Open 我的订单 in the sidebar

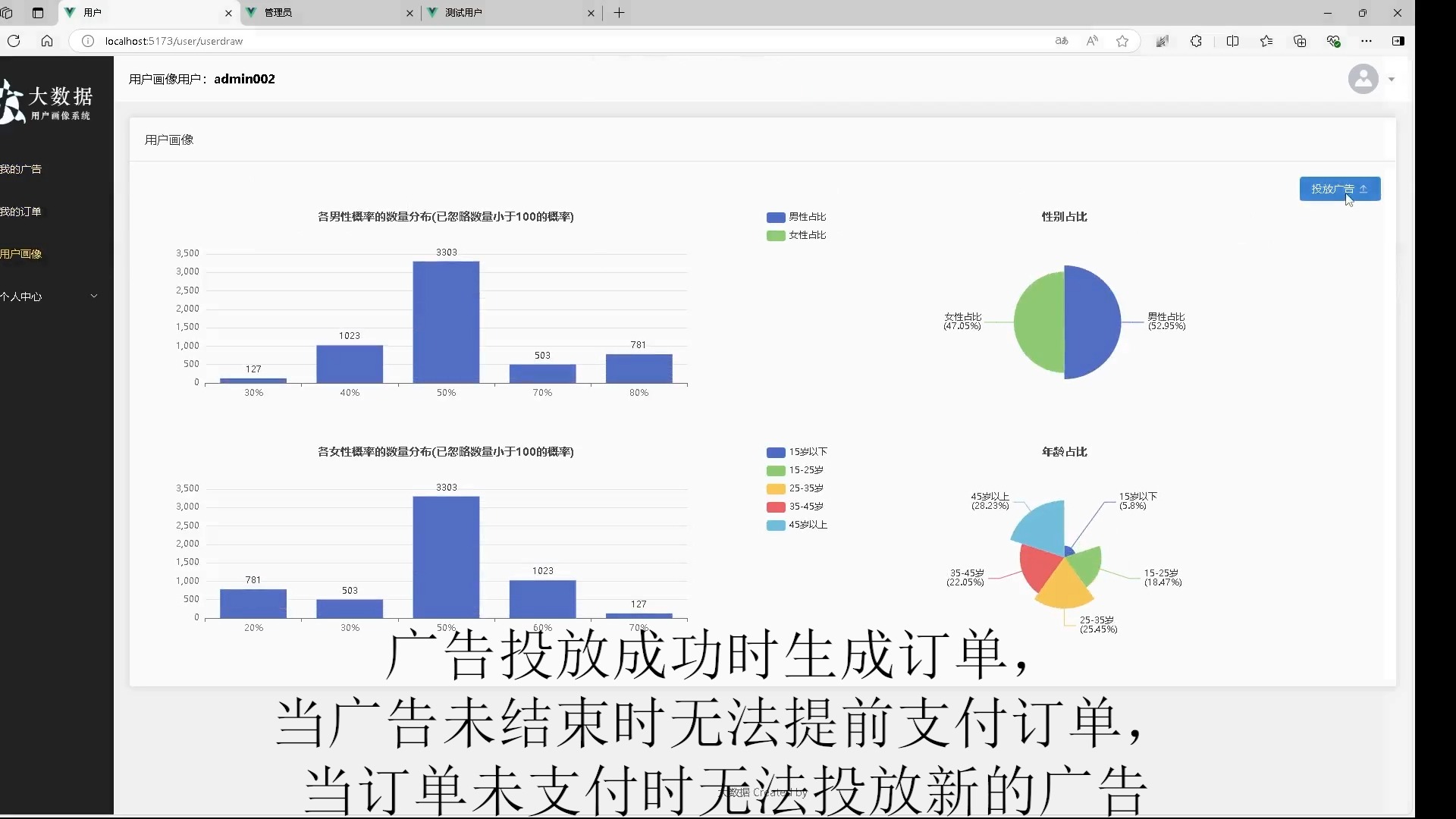click(21, 212)
